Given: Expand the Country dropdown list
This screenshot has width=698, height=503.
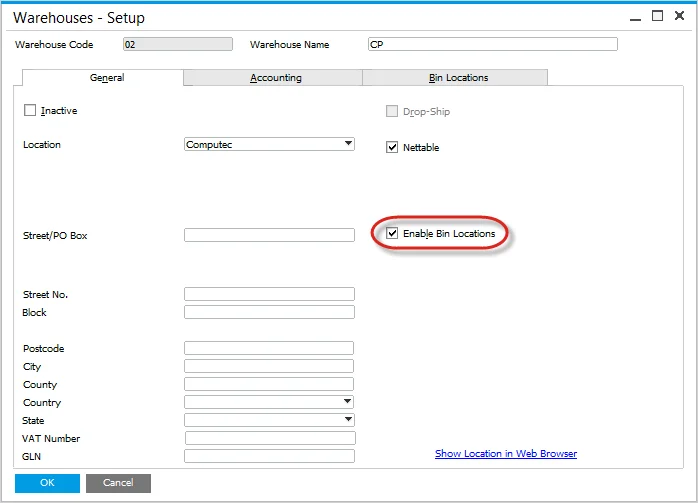Looking at the screenshot, I should (348, 402).
